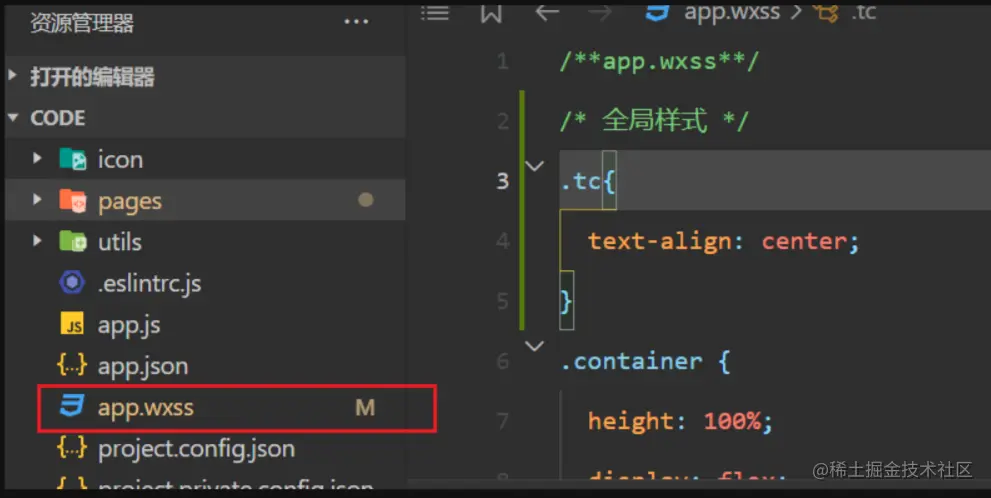Click the 全局样式 comment line
Image resolution: width=991 pixels, height=498 pixels.
(x=654, y=120)
